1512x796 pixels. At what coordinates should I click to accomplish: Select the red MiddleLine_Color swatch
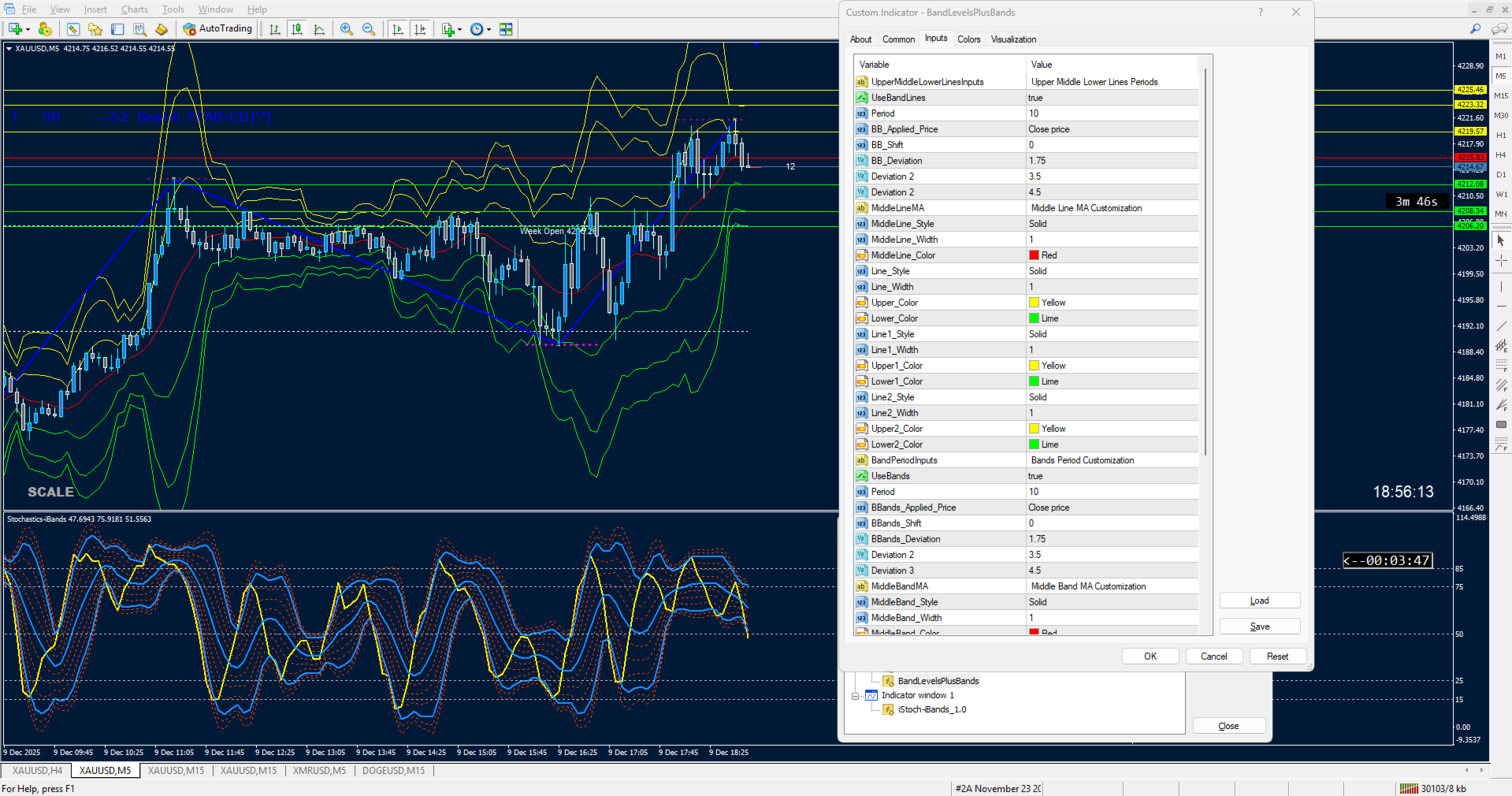[x=1034, y=255]
